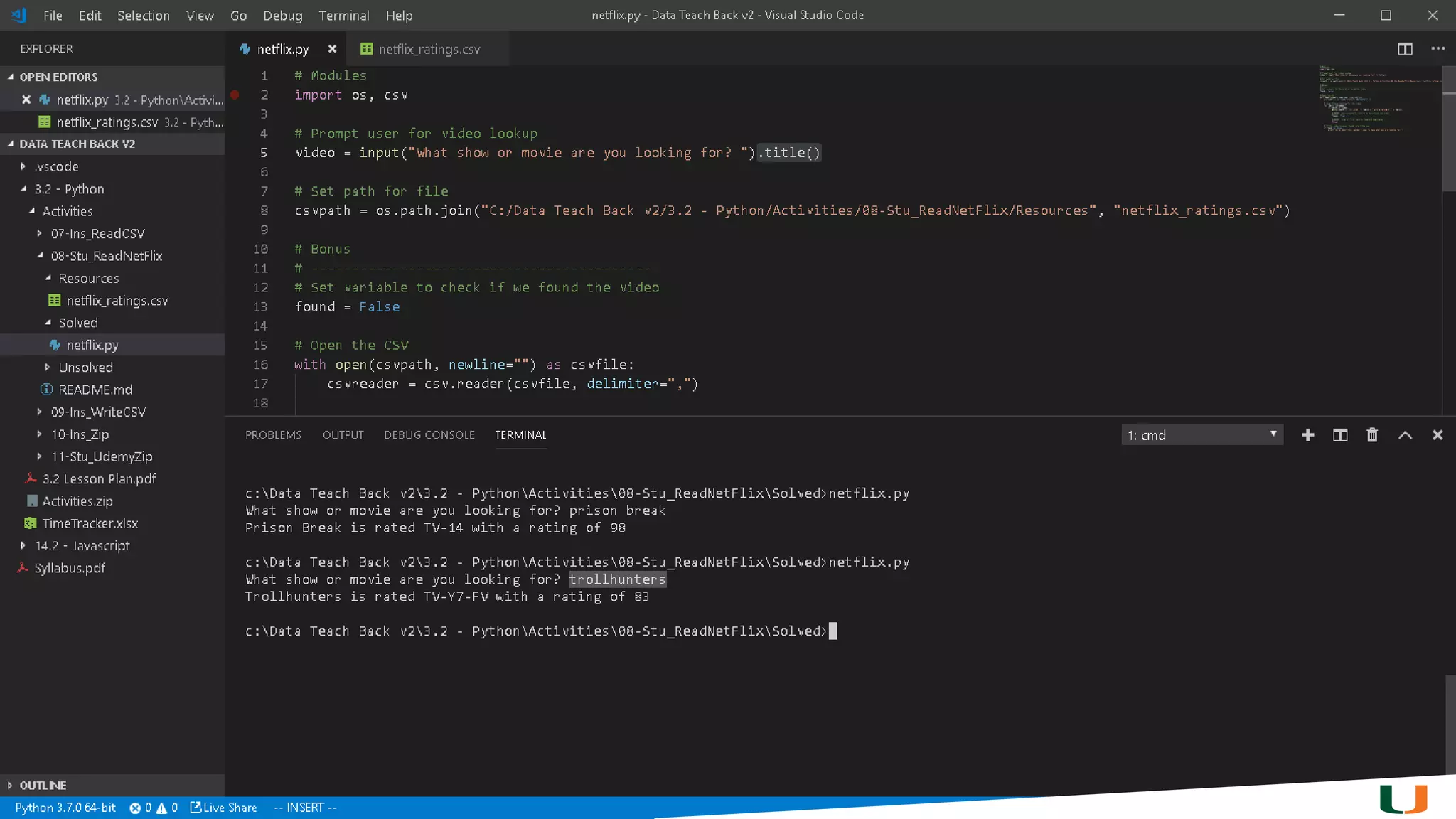Open the editor more actions ellipsis
1456x819 pixels.
1438,49
